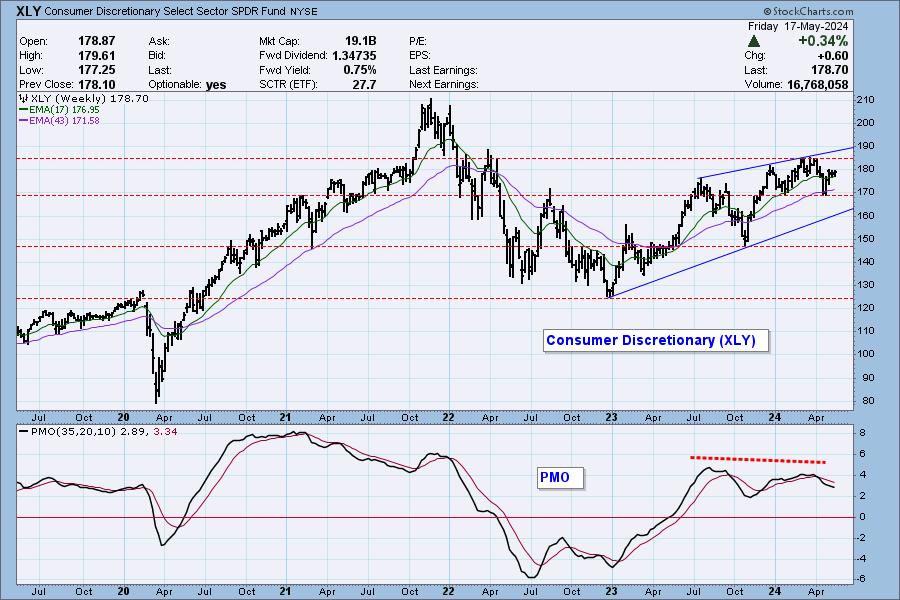900x600 pixels.
Task: Click the EMA(43) 171.58 legend entry
Action: pos(64,121)
